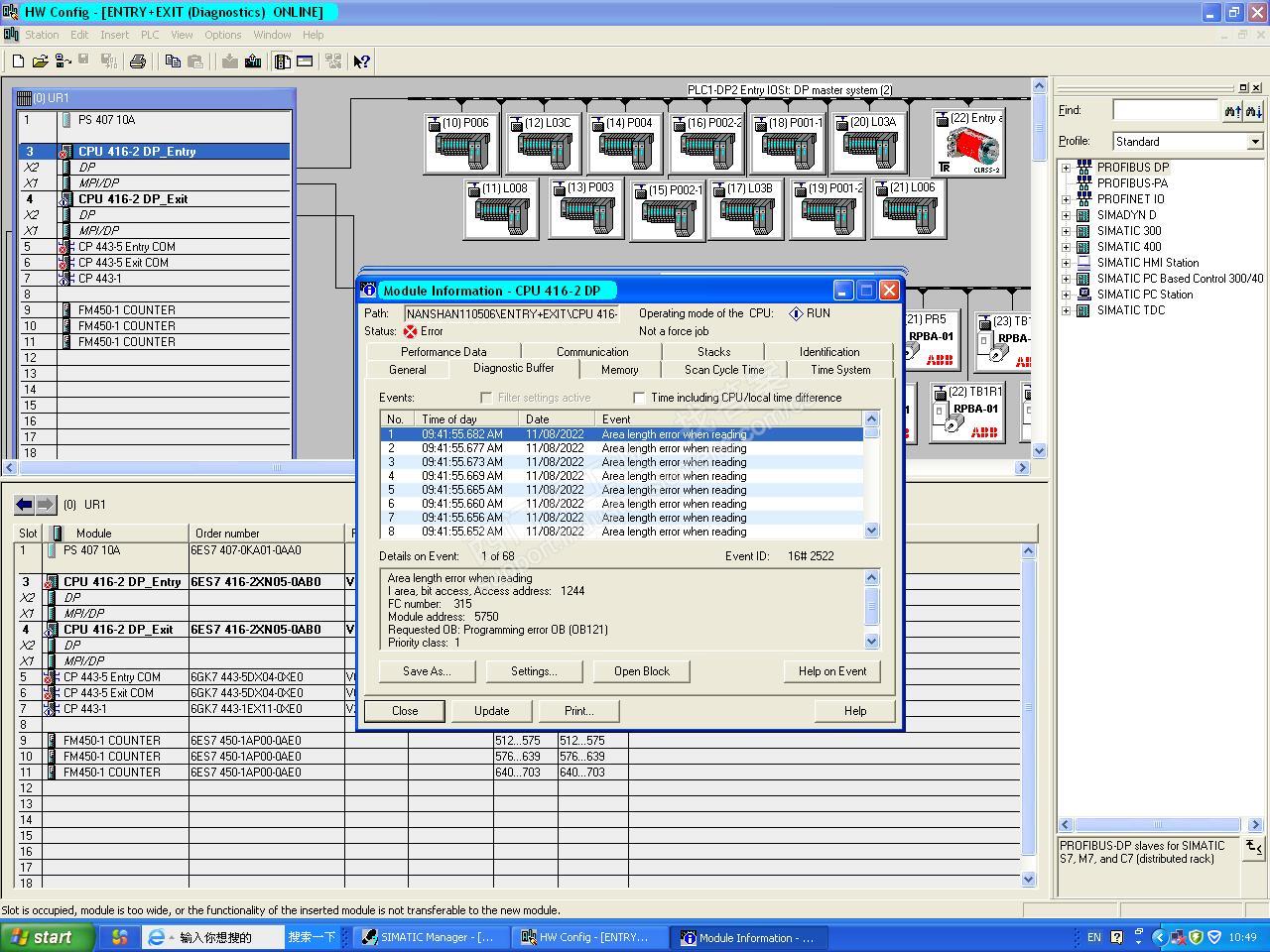Expand the PROFIBUS DP catalog node

tap(1067, 168)
